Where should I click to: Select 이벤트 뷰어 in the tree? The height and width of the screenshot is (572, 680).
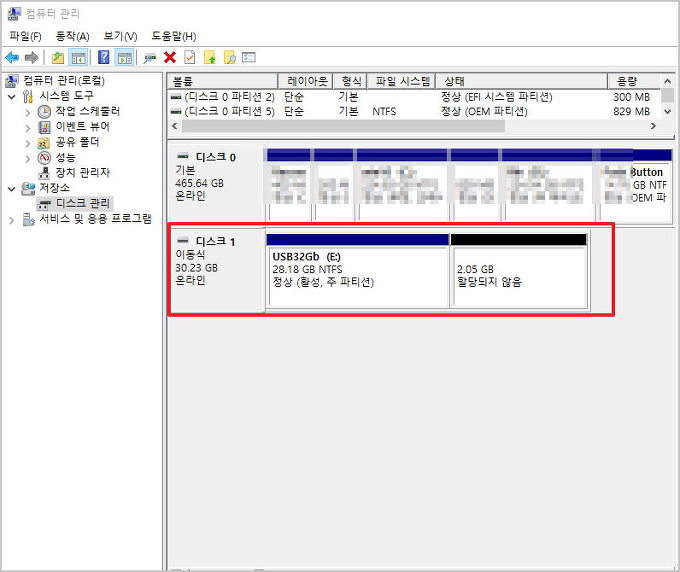(x=82, y=127)
